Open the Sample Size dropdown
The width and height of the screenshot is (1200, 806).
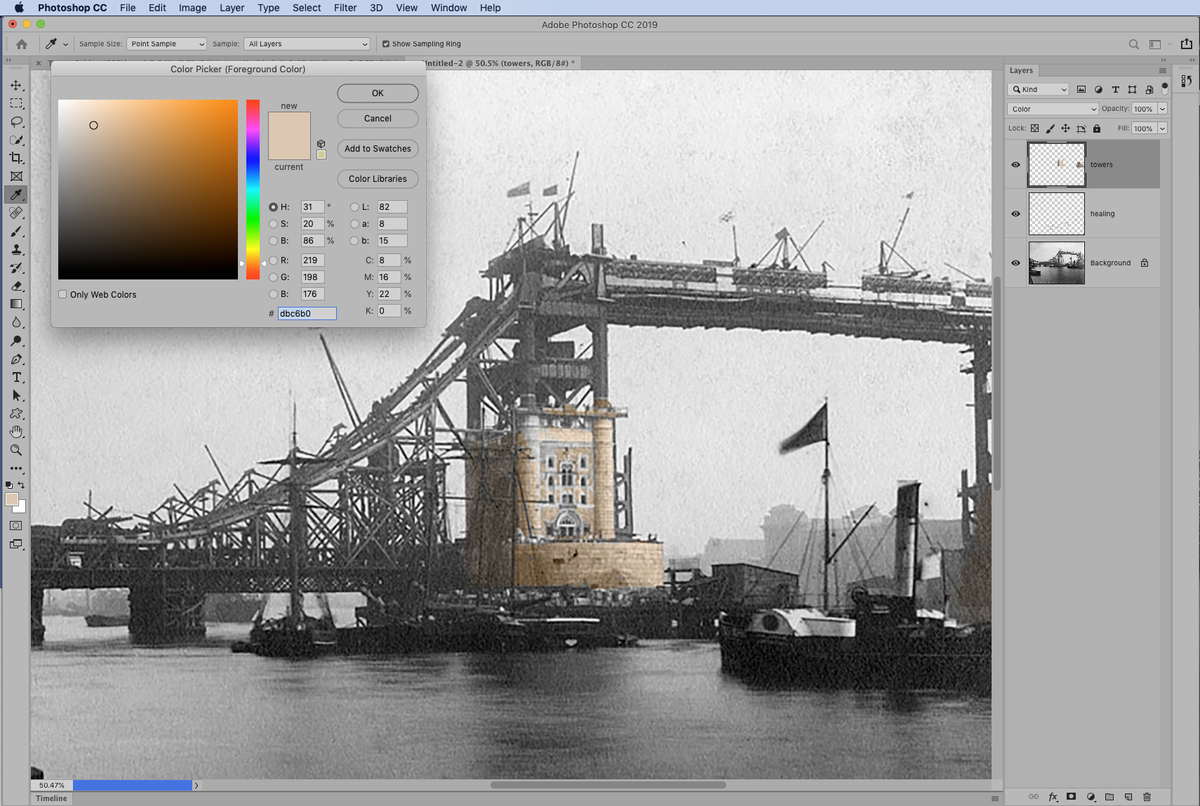[166, 43]
